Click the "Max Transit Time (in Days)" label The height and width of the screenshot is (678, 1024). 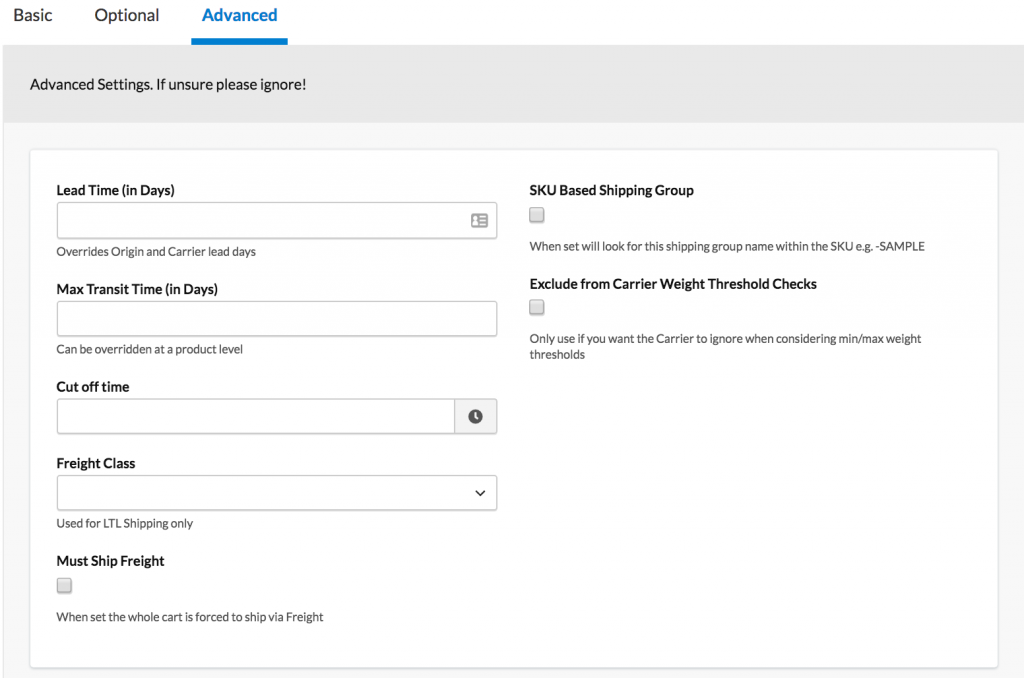(137, 289)
